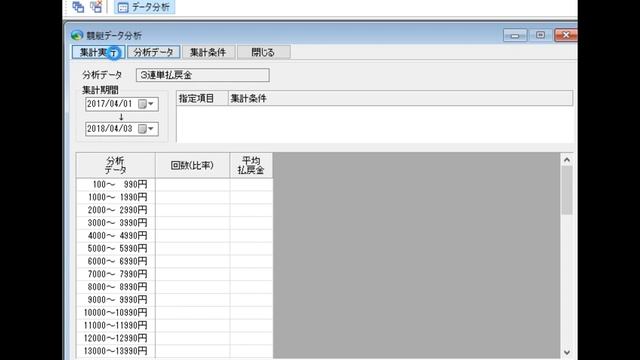
Task: Select the 8000～ 8990円 row
Action: tap(174, 287)
